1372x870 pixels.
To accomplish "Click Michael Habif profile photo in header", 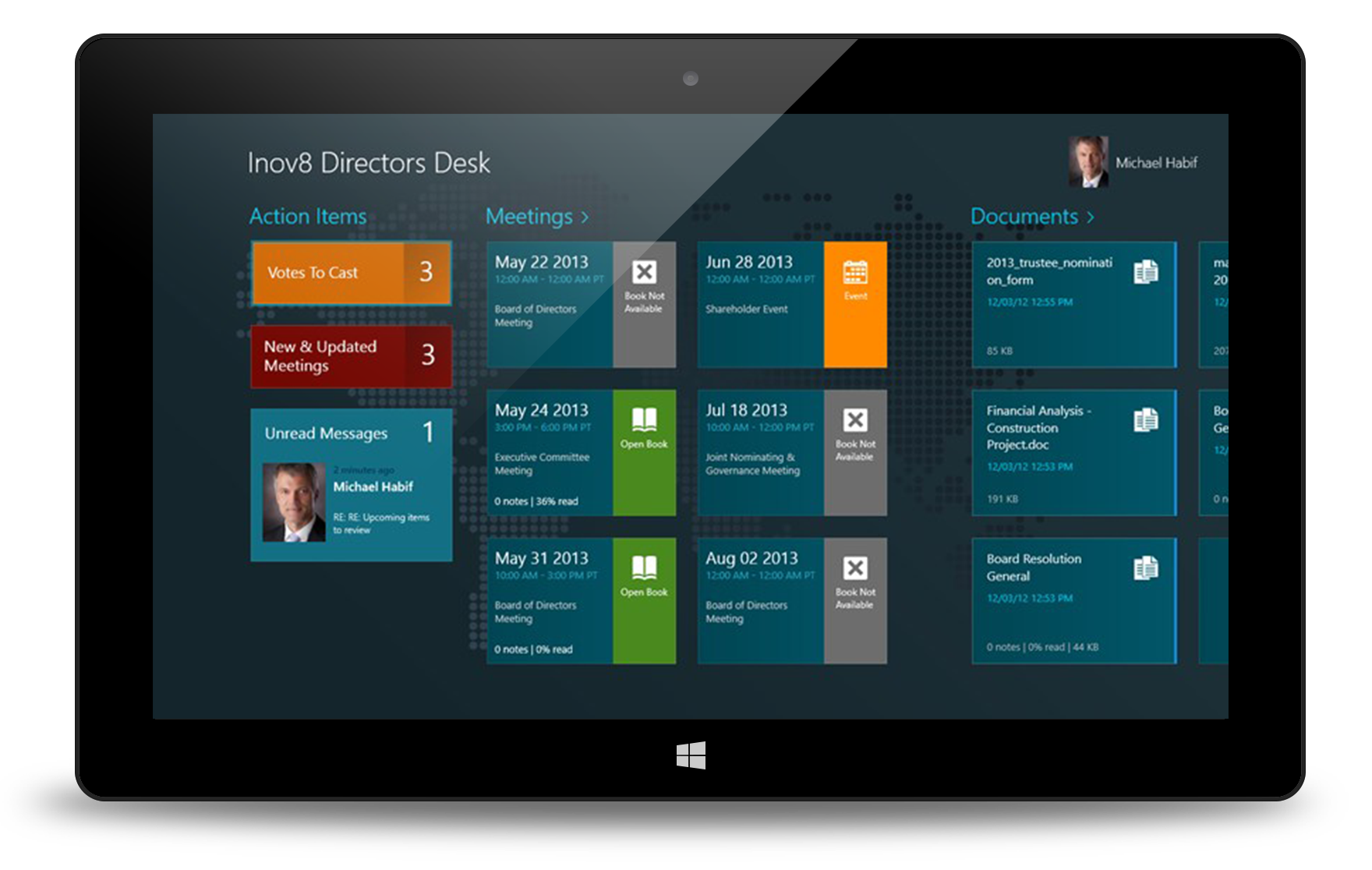I will [1088, 162].
